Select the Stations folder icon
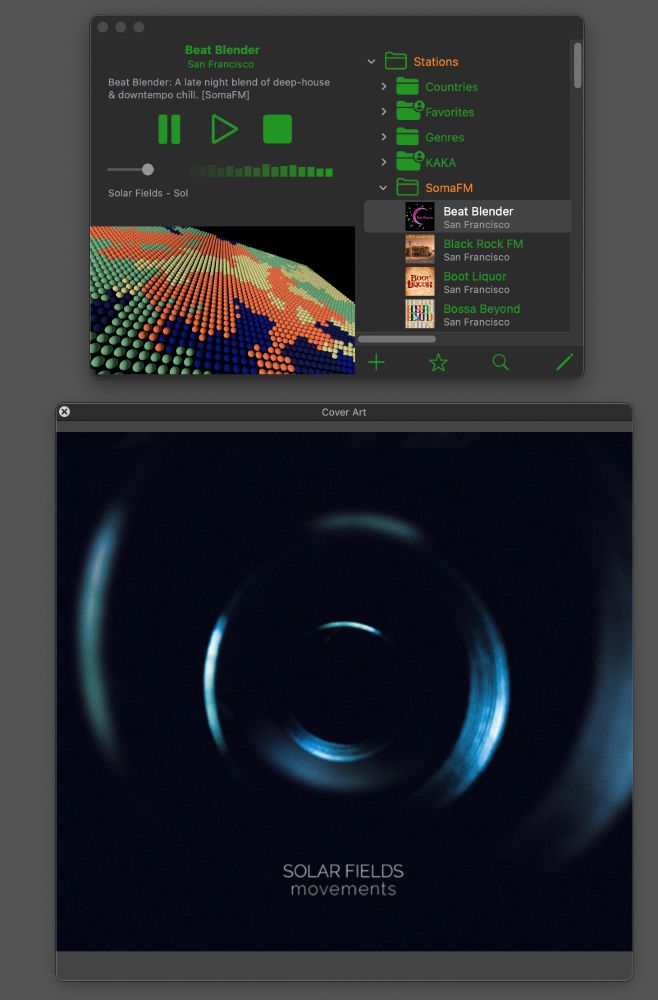The height and width of the screenshot is (1000, 658). (396, 61)
